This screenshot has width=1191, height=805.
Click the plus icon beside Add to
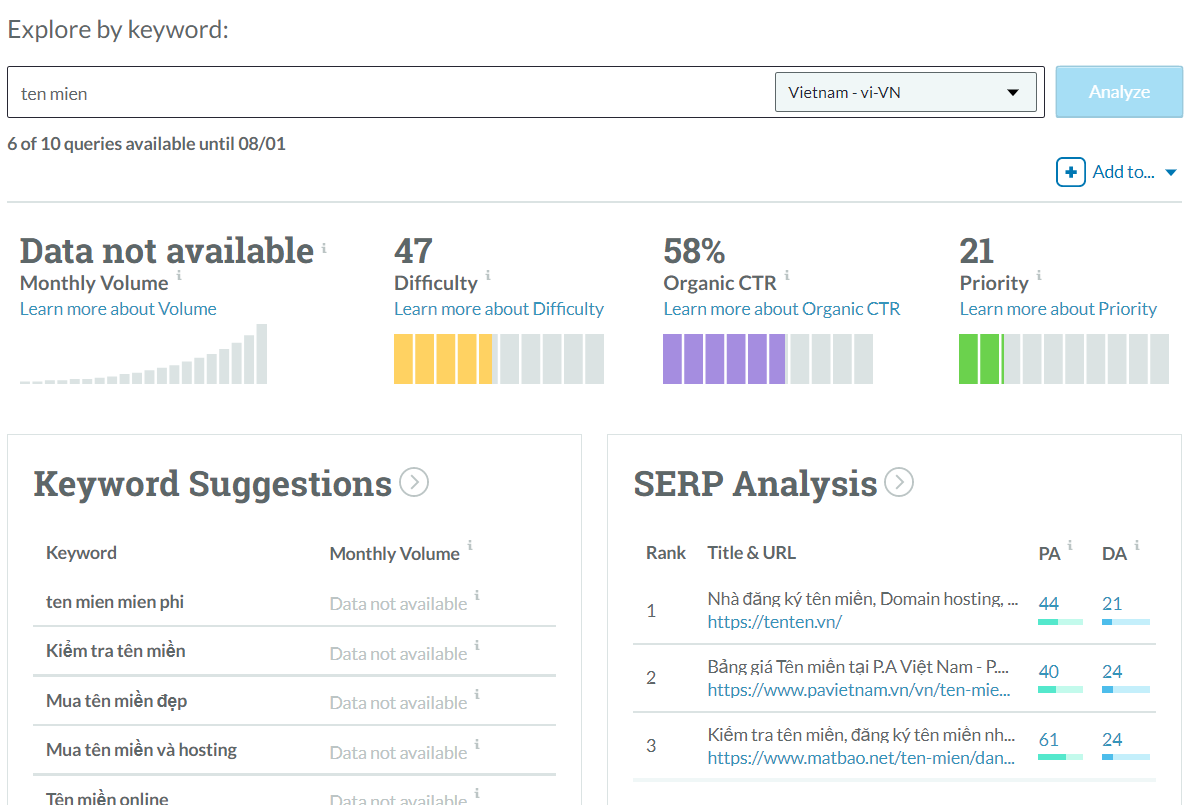pyautogui.click(x=1070, y=172)
